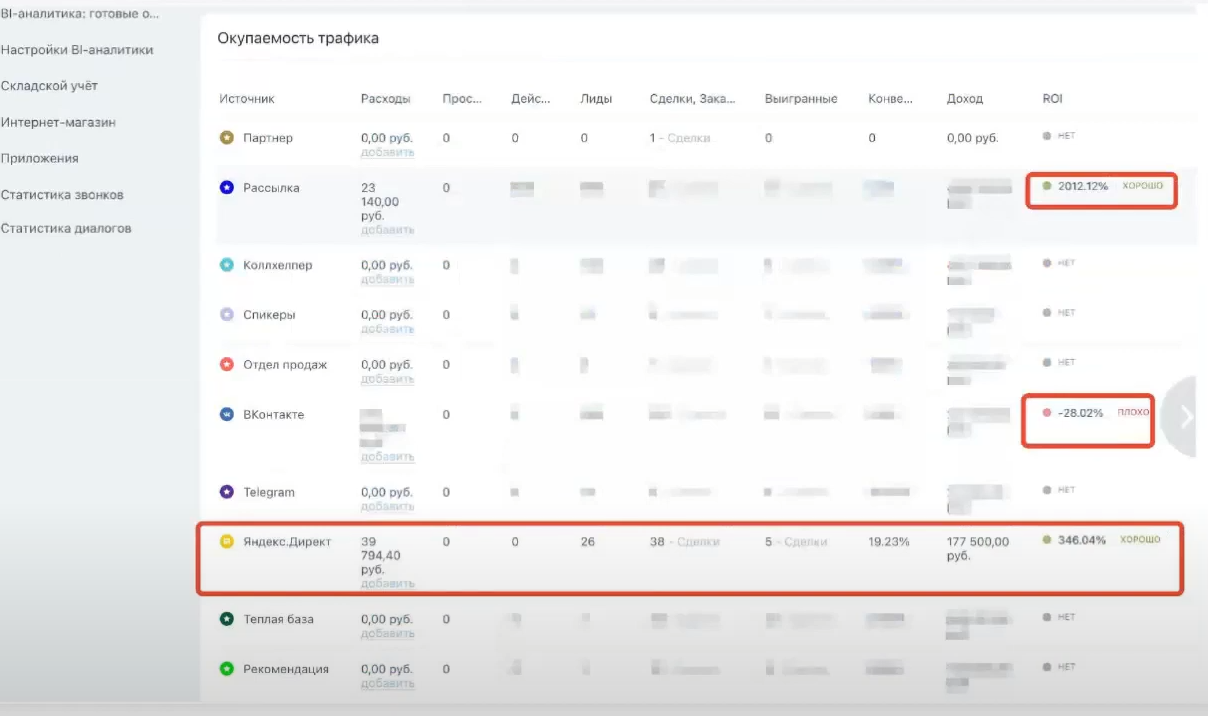Viewport: 1208px width, 716px height.
Task: Click the 26 leads value for Яндекс.Директ
Action: (587, 542)
